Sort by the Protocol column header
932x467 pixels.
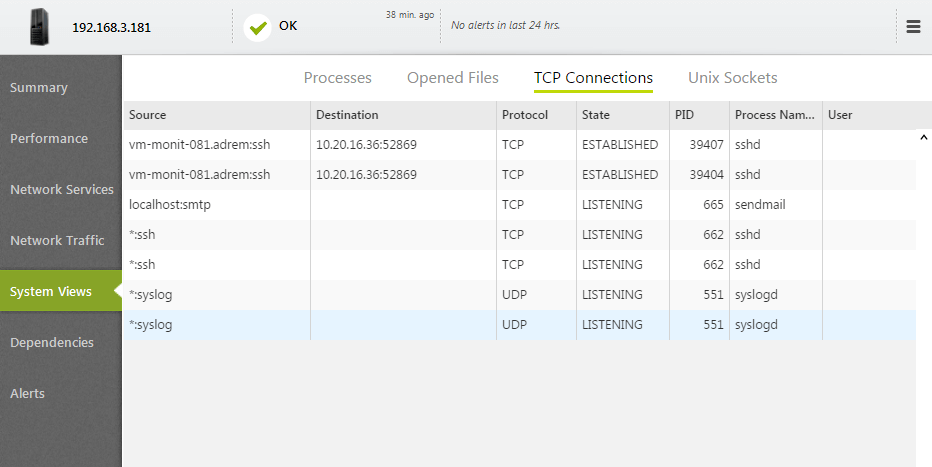[536, 115]
